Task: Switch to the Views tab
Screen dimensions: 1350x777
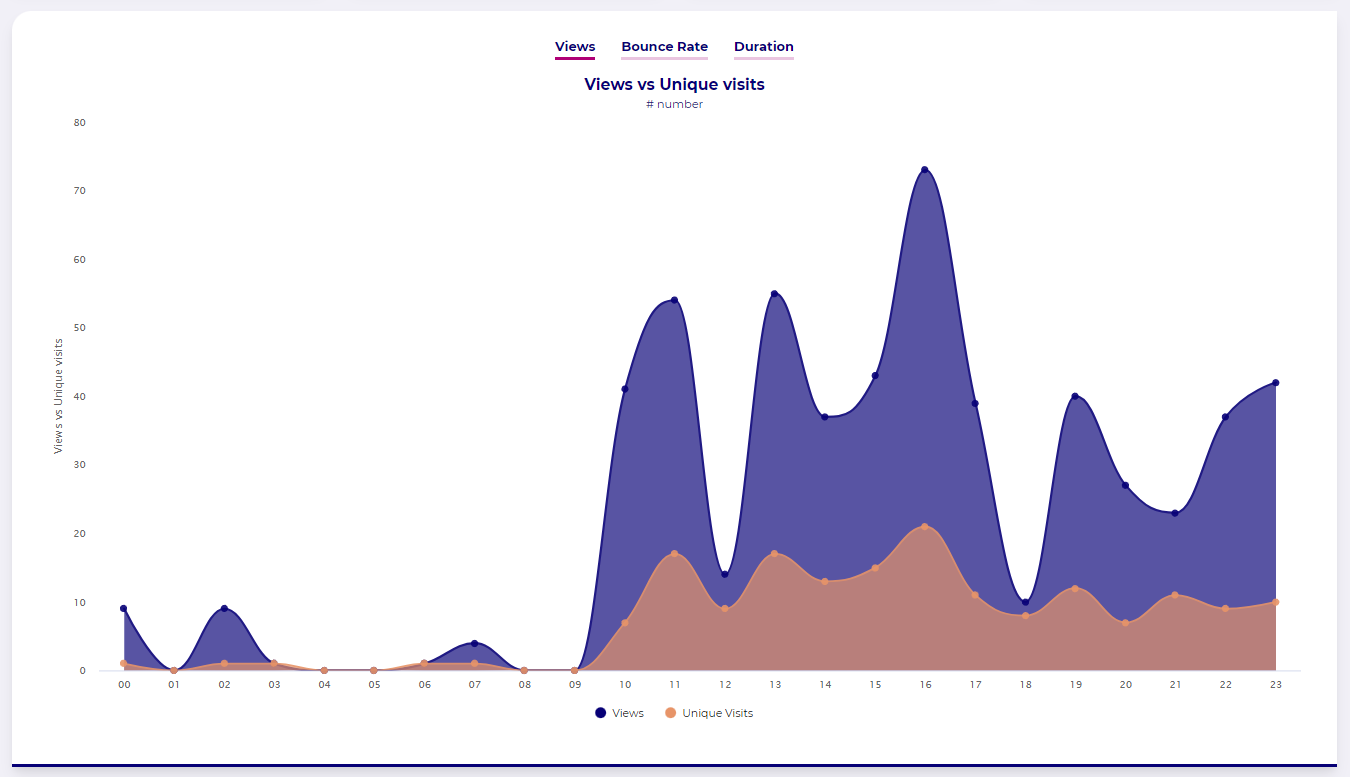Action: [x=575, y=47]
